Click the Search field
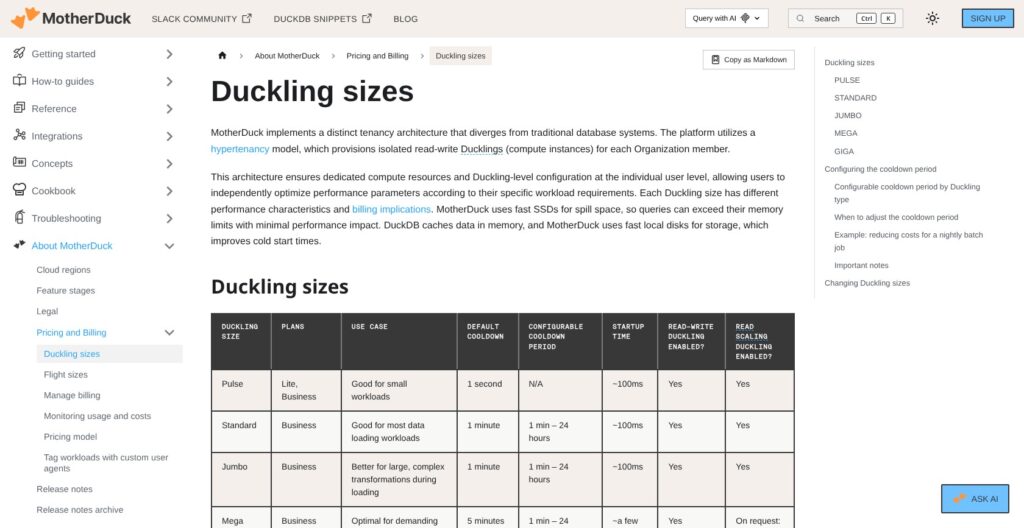Image resolution: width=1024 pixels, height=528 pixels. coord(845,18)
